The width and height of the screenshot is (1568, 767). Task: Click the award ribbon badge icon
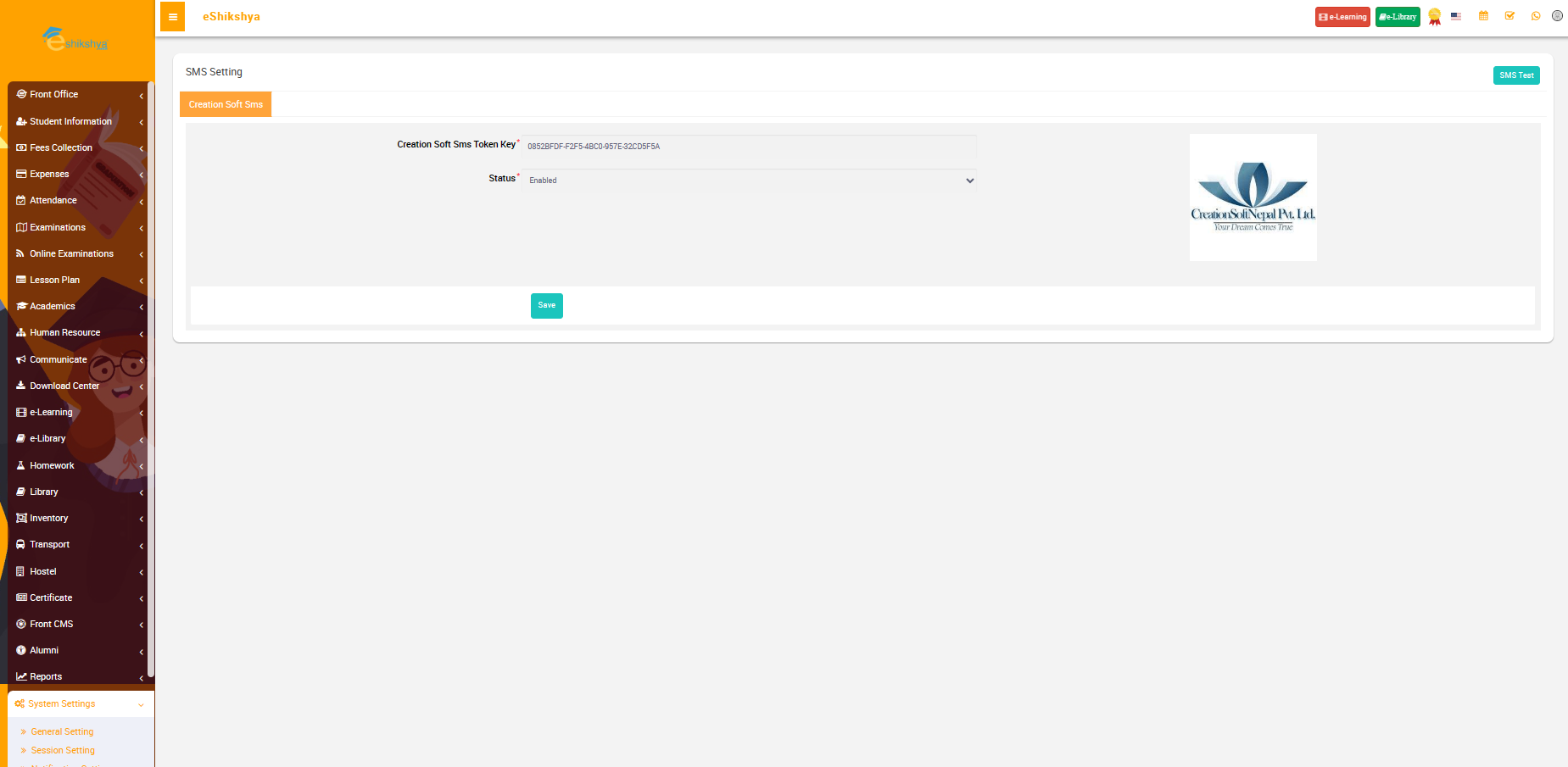pos(1434,17)
